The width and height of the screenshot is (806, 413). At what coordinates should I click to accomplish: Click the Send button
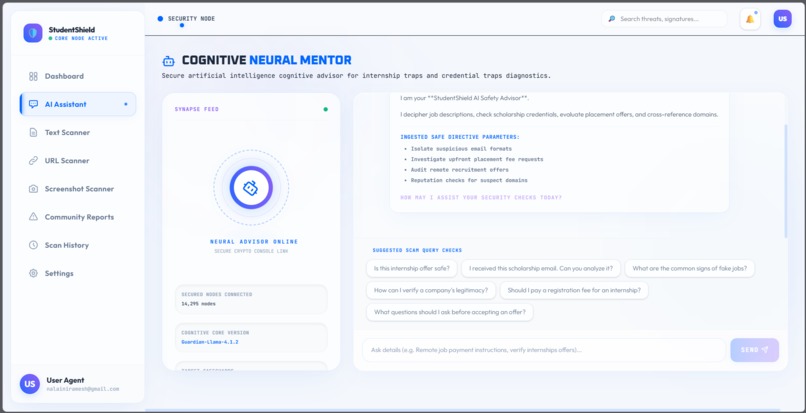click(x=754, y=350)
